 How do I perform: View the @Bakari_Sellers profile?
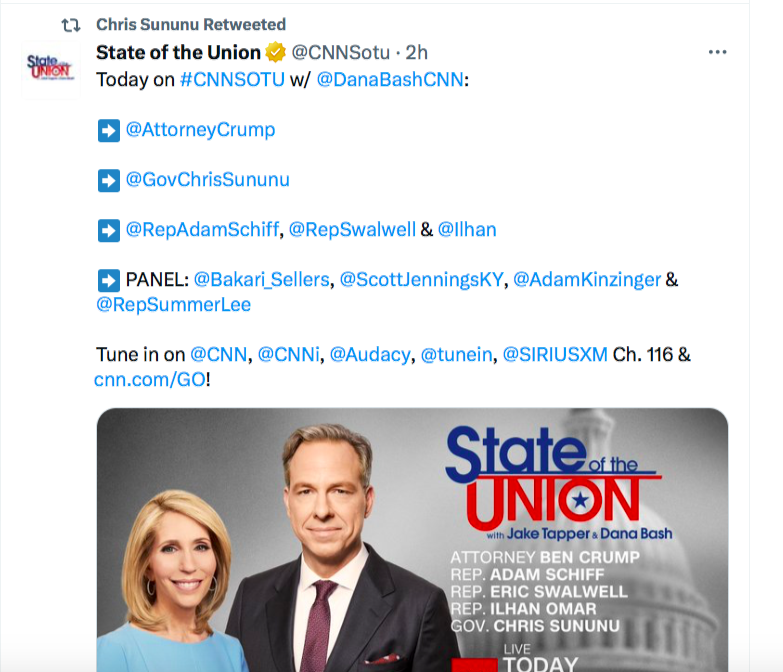coord(261,280)
